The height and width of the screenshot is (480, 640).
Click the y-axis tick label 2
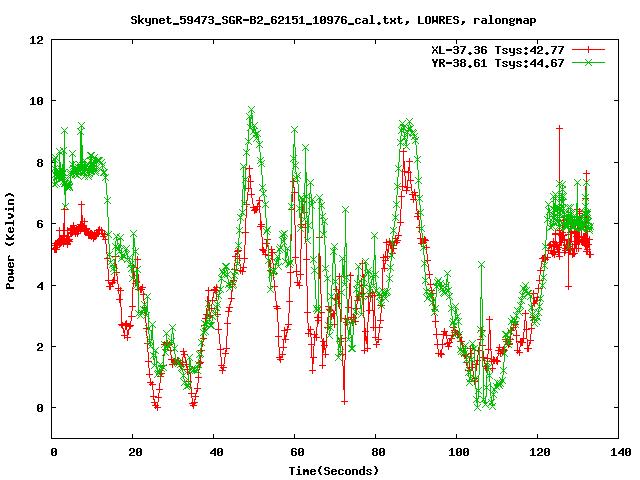coord(40,347)
